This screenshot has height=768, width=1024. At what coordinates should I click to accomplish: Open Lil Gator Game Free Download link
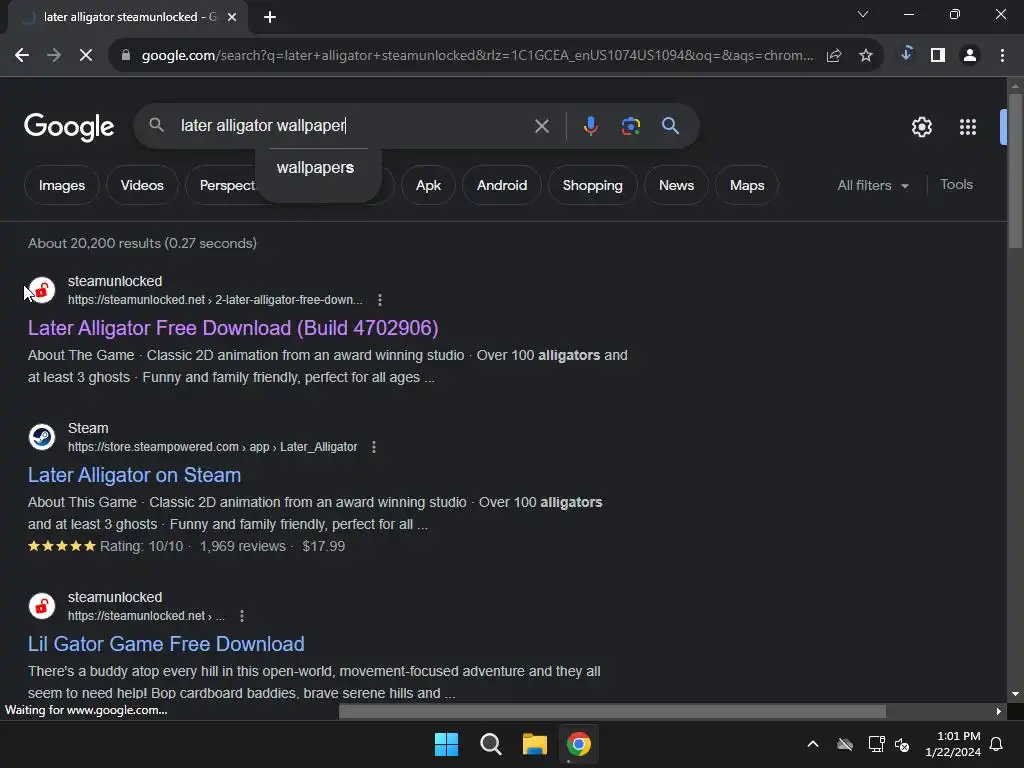pyautogui.click(x=166, y=644)
